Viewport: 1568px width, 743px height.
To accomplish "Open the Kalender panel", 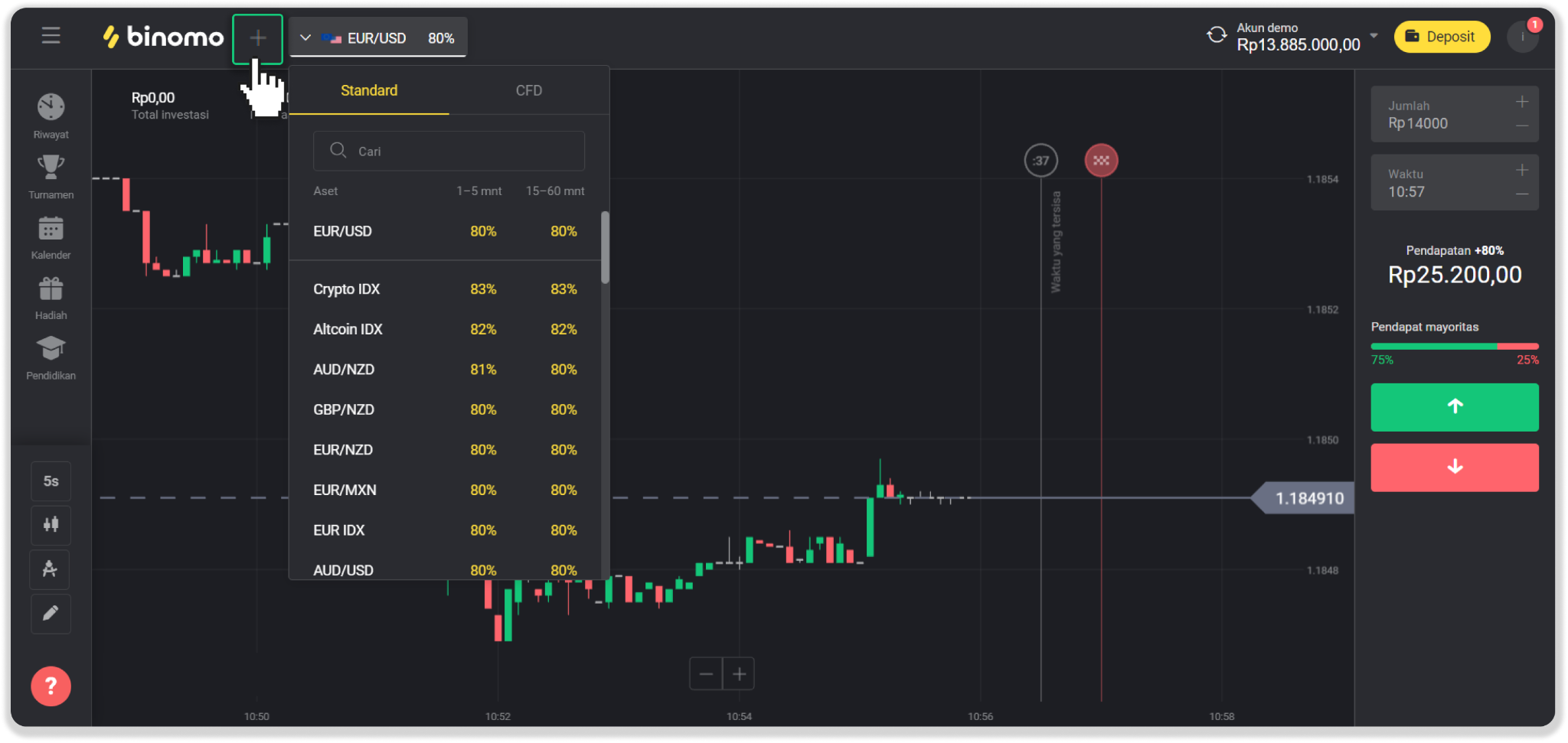I will coord(51,237).
